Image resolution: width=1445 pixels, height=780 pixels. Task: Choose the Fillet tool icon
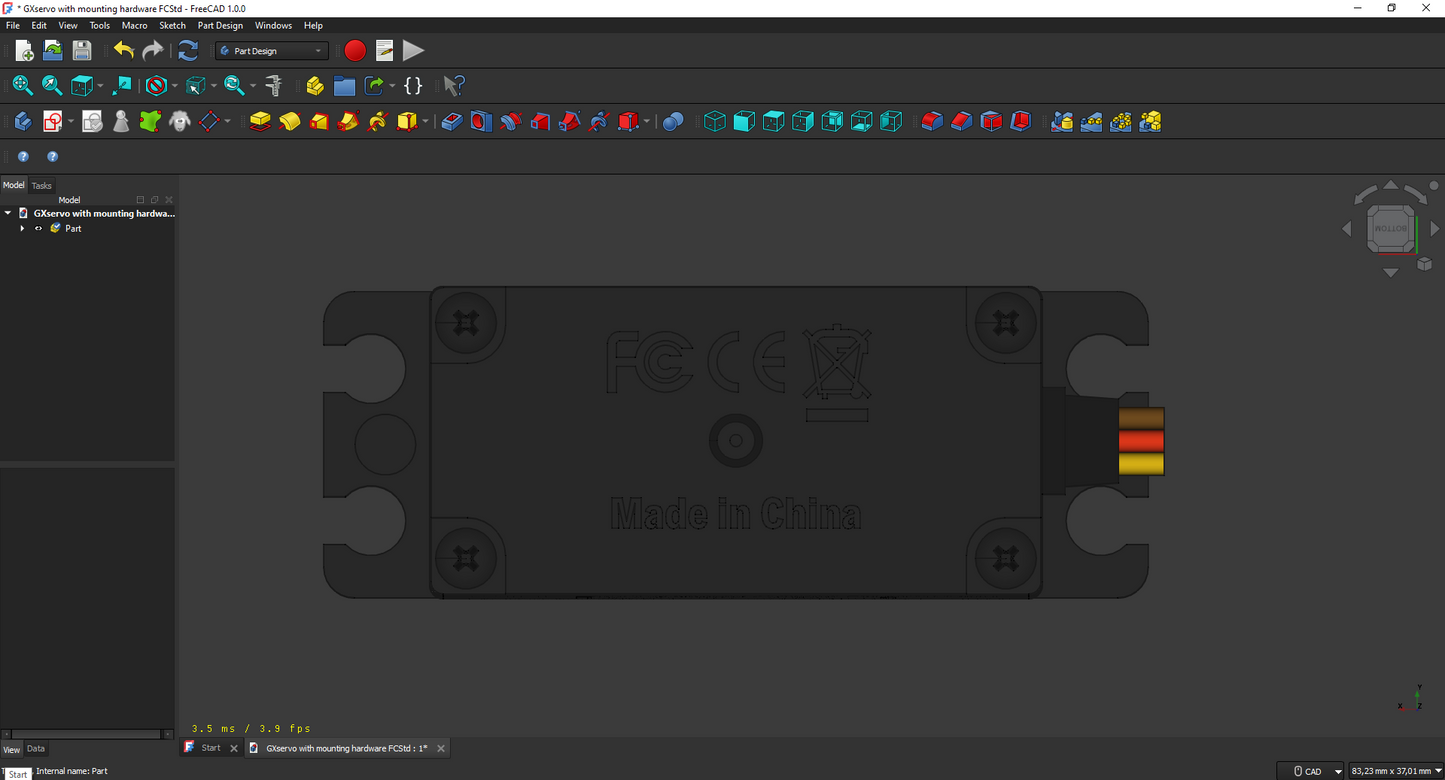[x=932, y=121]
